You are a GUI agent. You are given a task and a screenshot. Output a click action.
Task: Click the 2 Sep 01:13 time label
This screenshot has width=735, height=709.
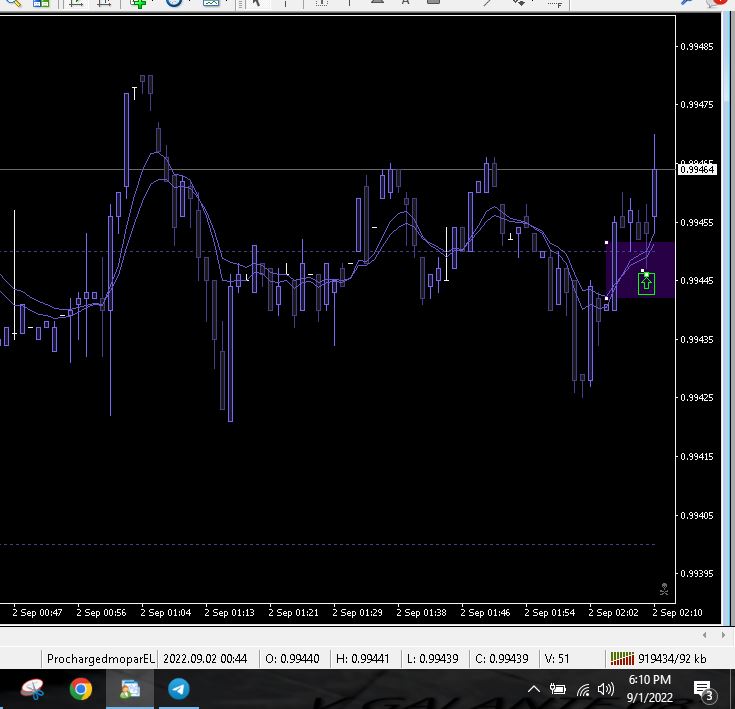[229, 612]
